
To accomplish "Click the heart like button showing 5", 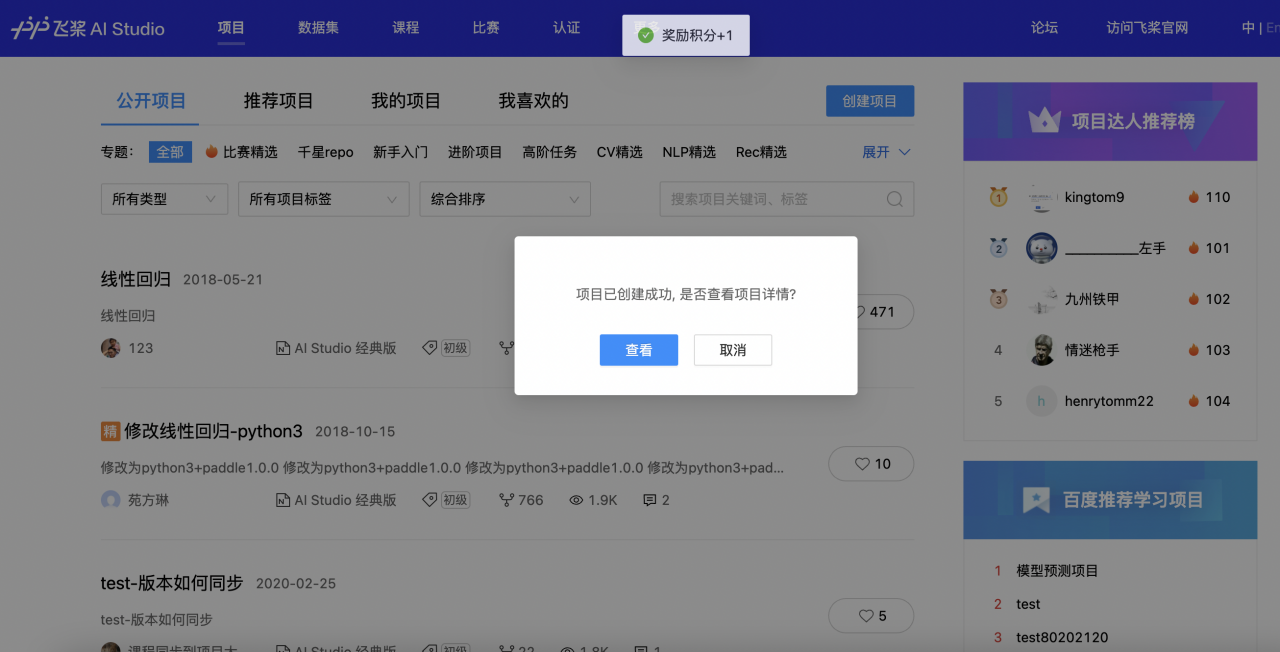I will [871, 616].
